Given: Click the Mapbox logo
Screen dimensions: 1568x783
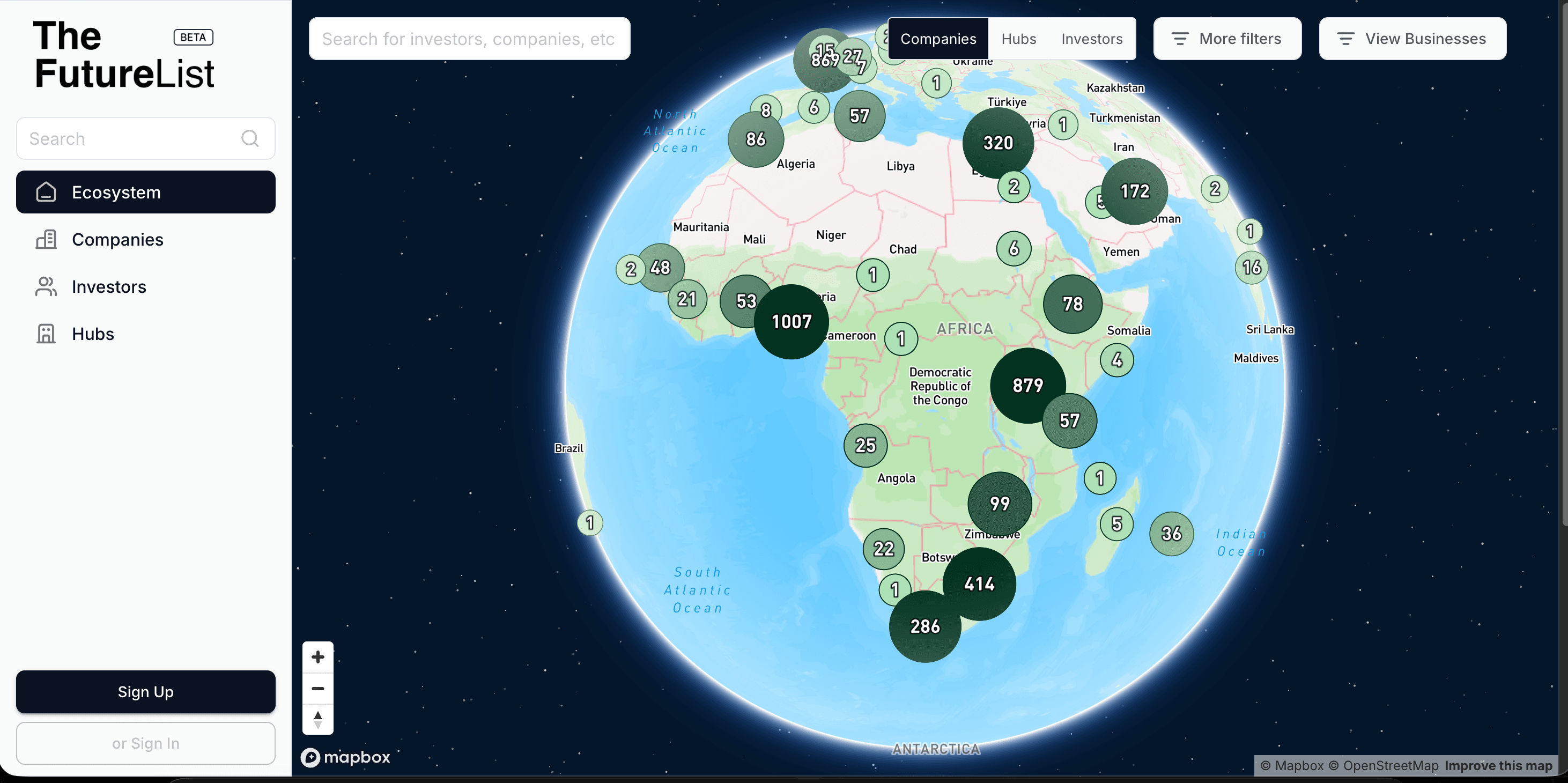Looking at the screenshot, I should [346, 757].
